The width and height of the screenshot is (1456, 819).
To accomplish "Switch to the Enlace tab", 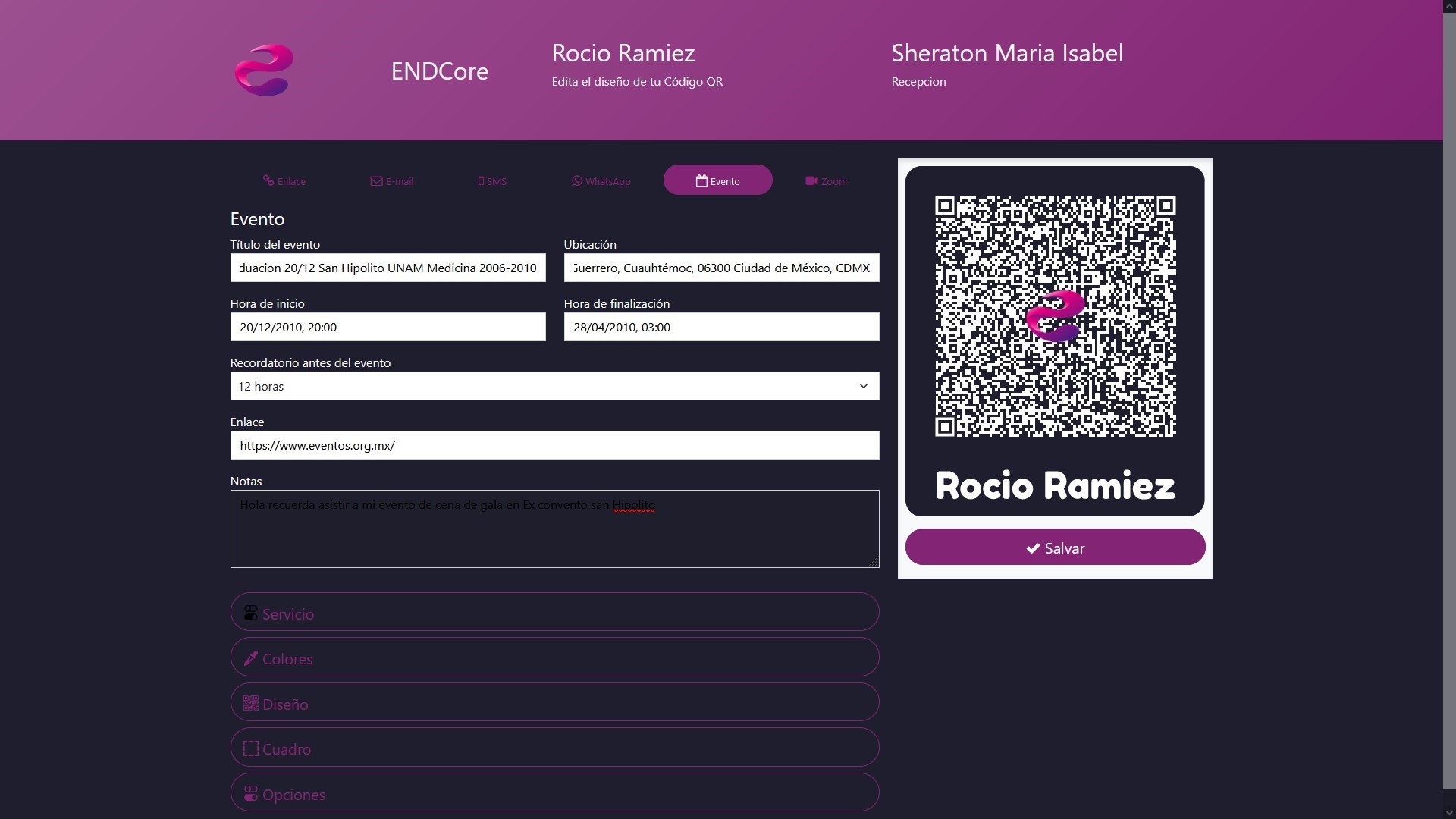I will pyautogui.click(x=284, y=180).
